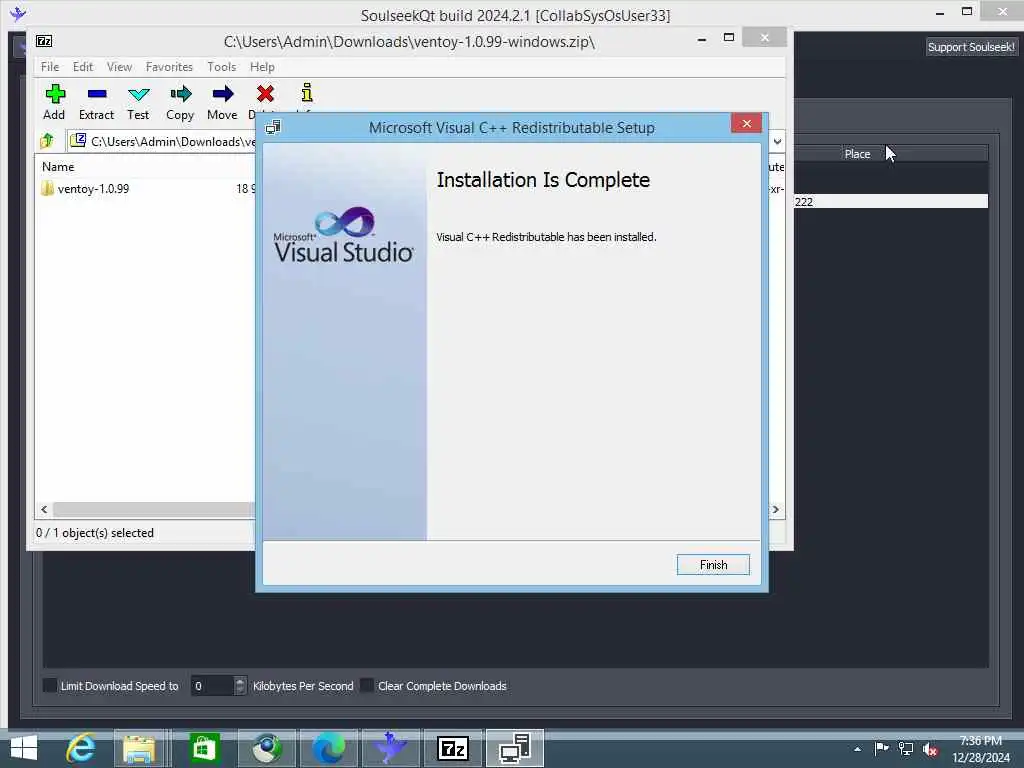
Task: Open Microsoft Edge from taskbar
Action: pyautogui.click(x=329, y=748)
